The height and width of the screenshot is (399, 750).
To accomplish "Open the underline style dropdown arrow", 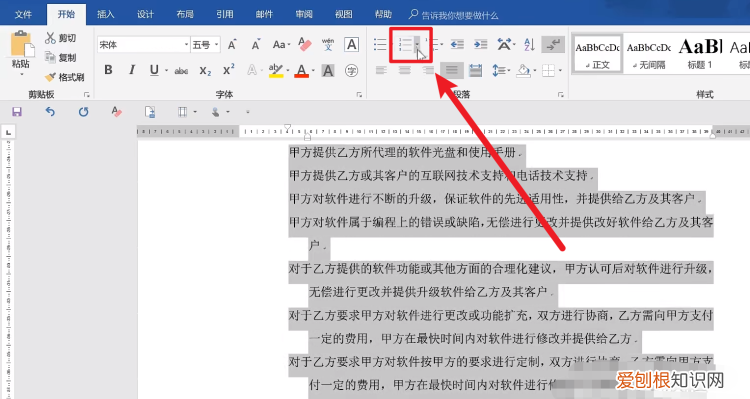I will pyautogui.click(x=166, y=70).
